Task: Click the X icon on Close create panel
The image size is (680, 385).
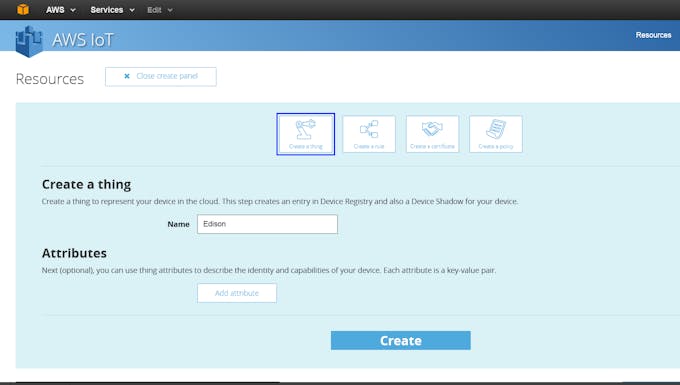Action: click(127, 76)
